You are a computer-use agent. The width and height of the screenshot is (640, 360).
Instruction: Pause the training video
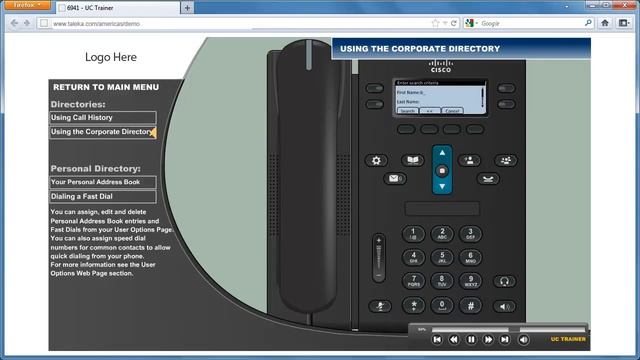pos(471,340)
